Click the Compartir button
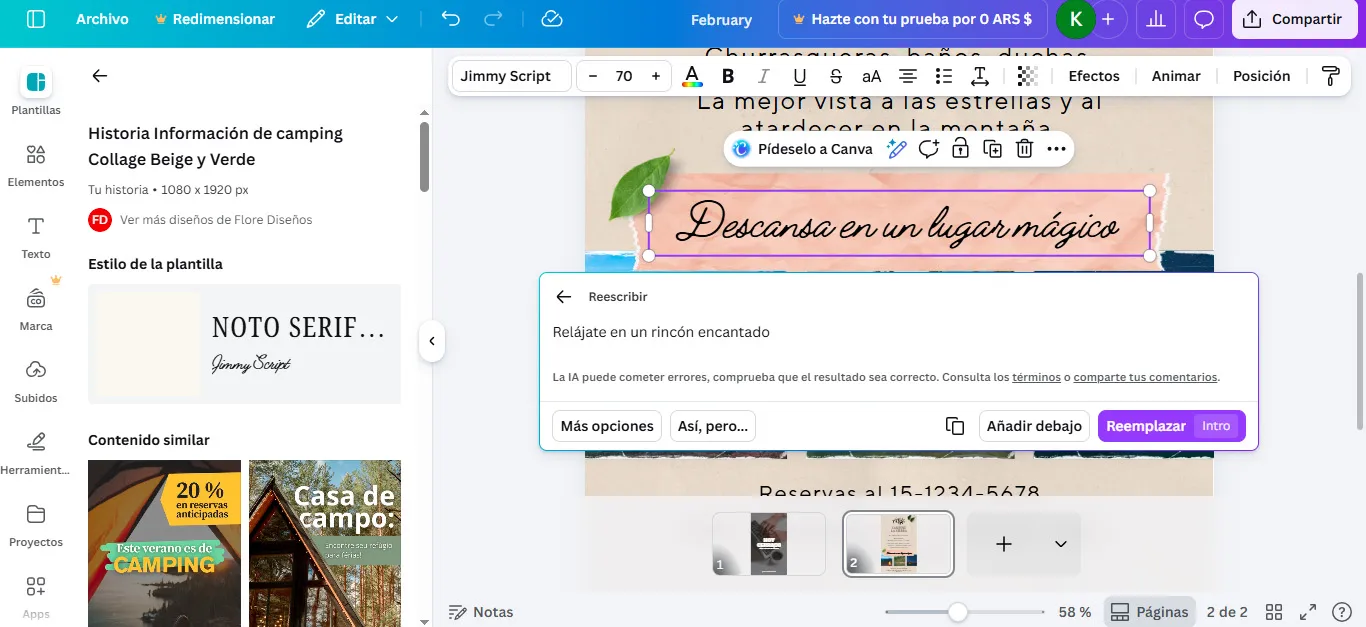 coord(1294,18)
